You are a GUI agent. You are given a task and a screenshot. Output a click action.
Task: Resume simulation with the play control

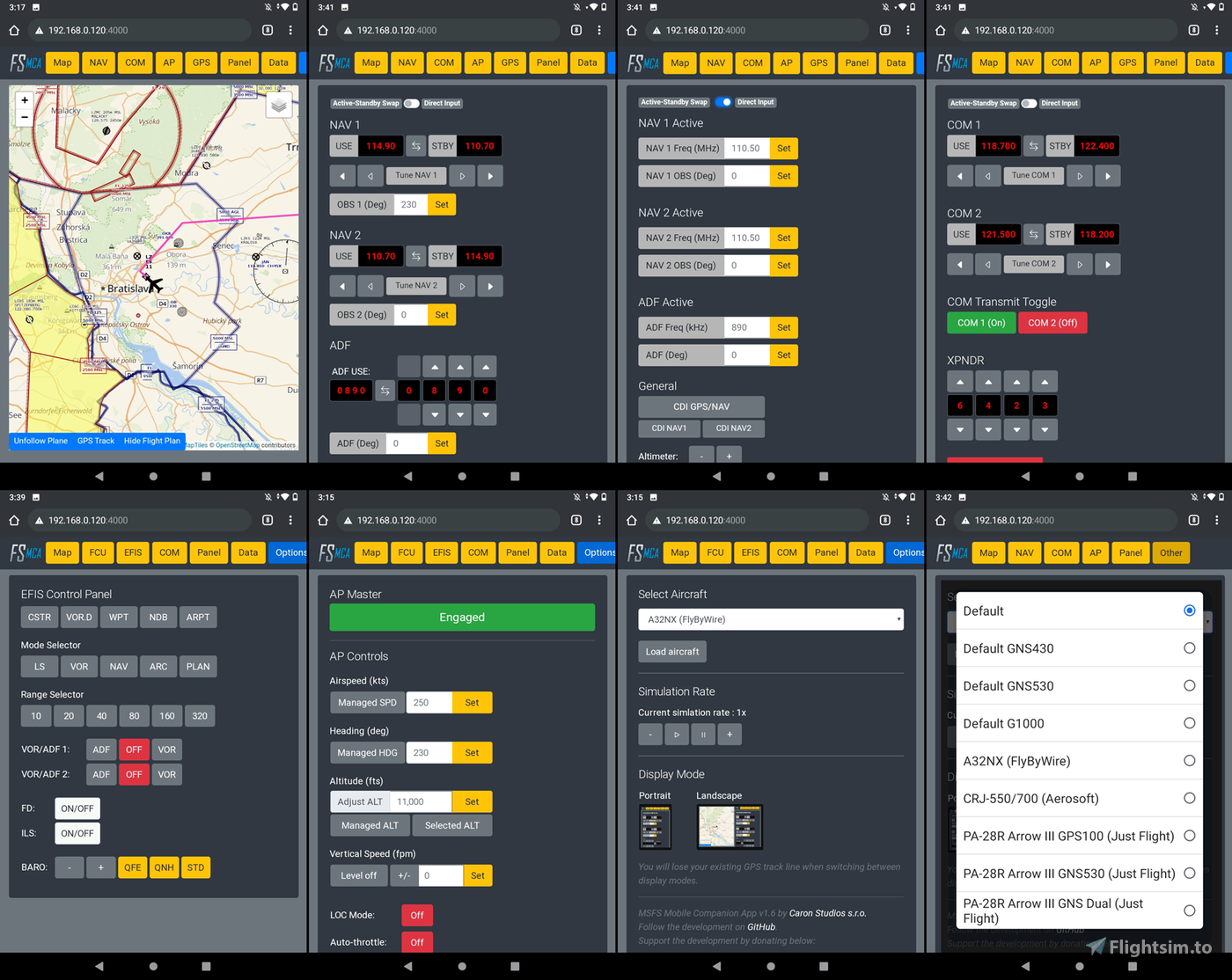[x=676, y=734]
